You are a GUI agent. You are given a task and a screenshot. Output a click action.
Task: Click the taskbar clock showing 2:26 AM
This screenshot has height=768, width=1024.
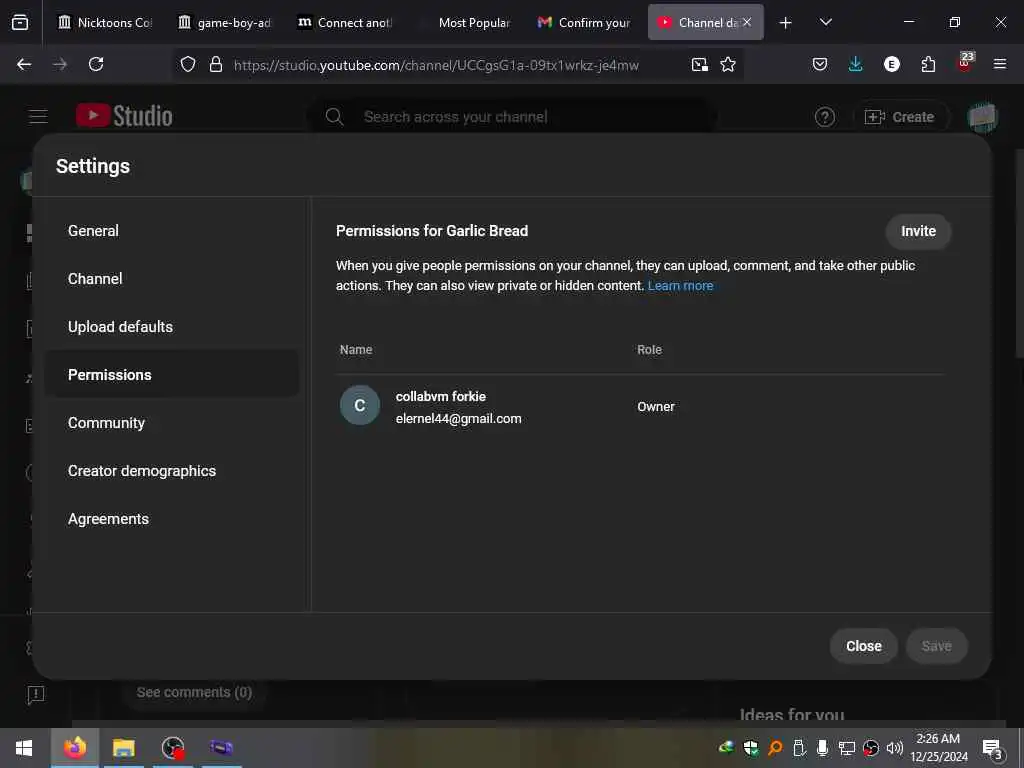click(938, 748)
